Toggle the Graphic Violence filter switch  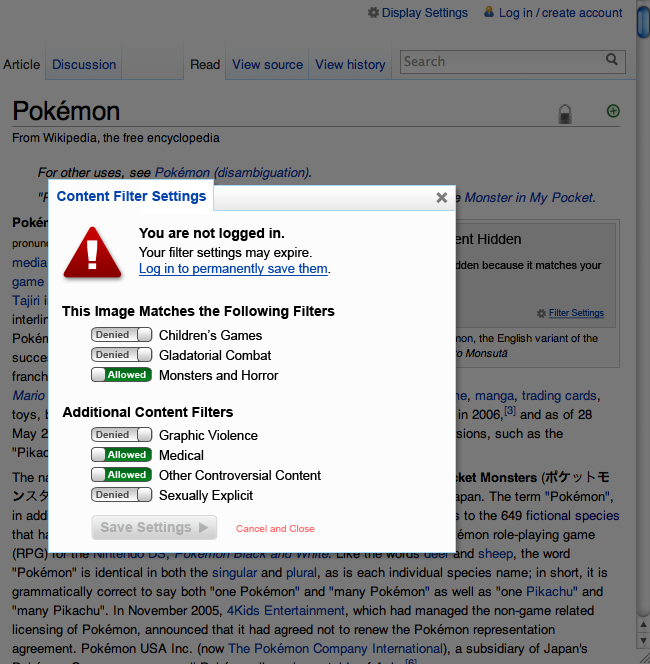tap(122, 434)
